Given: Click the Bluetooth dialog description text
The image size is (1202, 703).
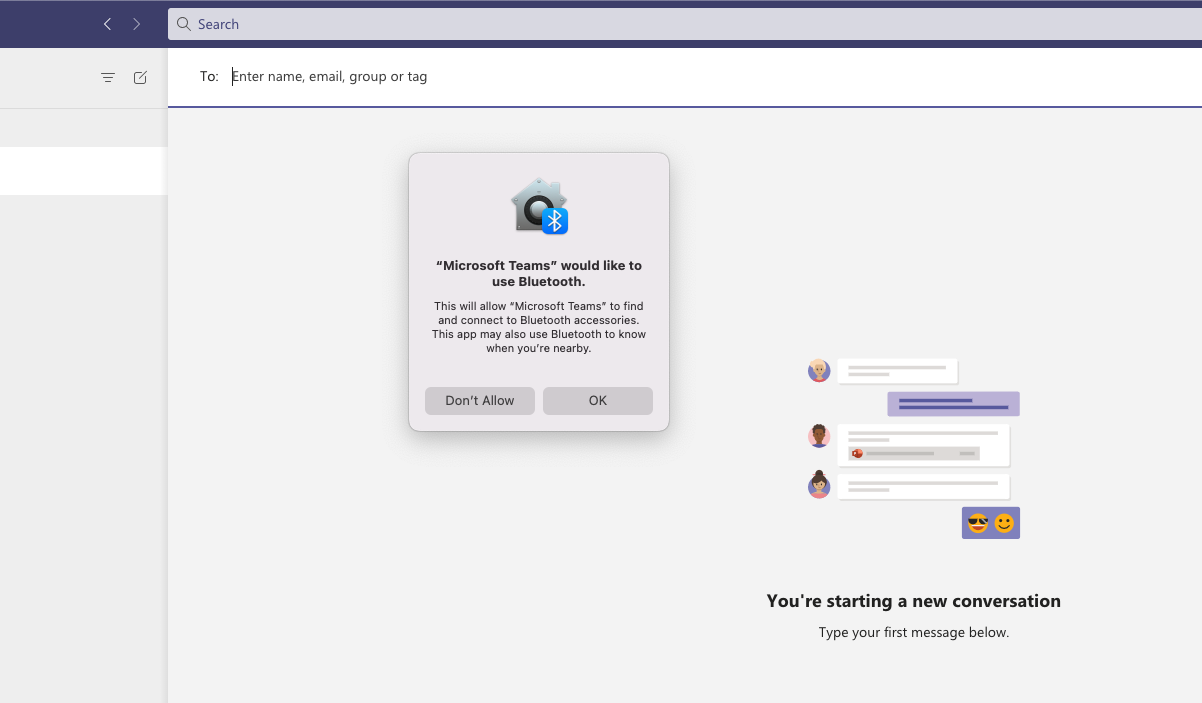Looking at the screenshot, I should [x=539, y=327].
